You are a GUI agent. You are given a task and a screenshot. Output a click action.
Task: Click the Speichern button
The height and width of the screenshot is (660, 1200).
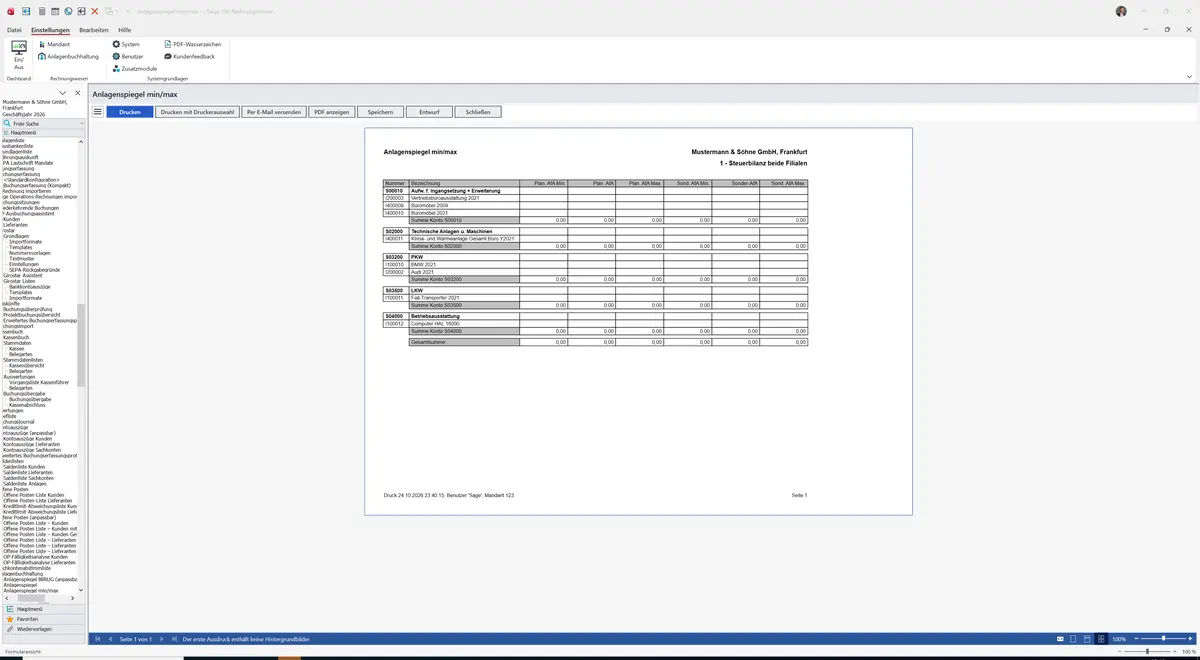380,112
